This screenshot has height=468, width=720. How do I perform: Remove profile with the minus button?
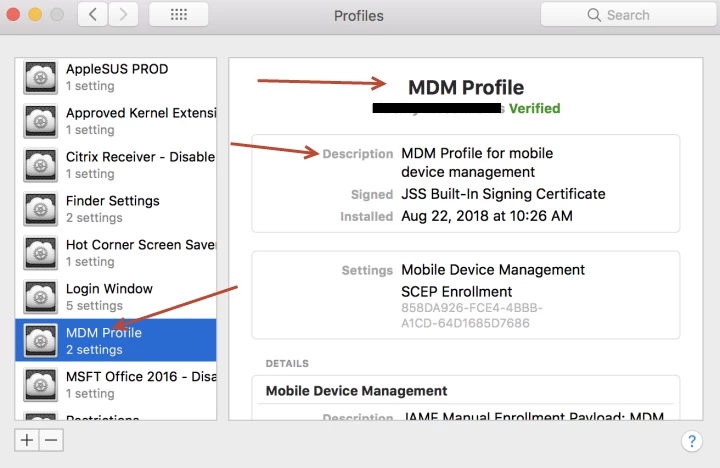(x=51, y=440)
